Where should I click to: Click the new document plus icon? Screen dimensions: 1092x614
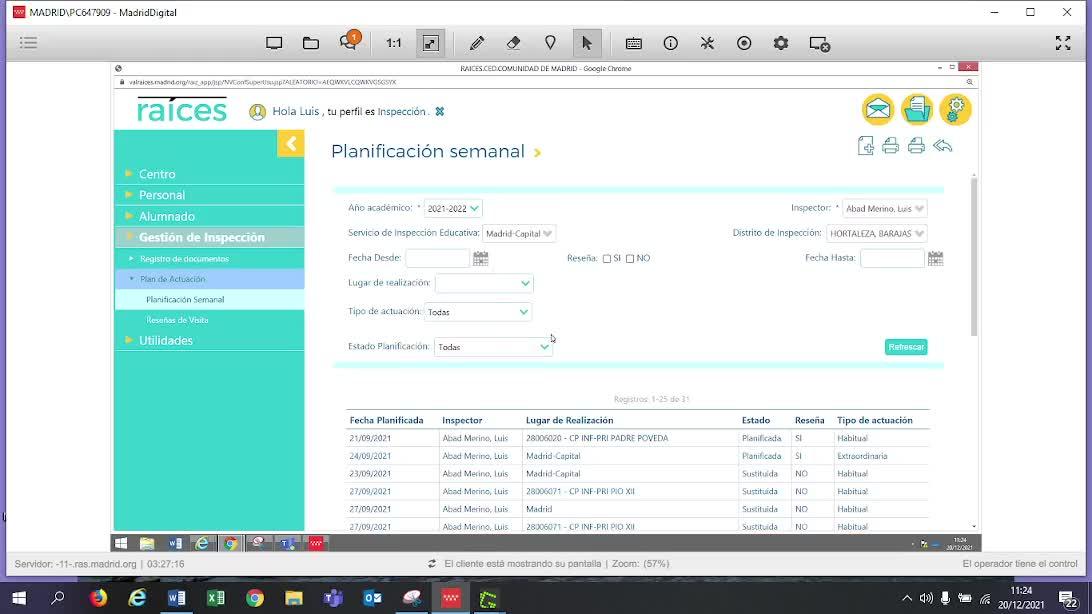tap(866, 147)
